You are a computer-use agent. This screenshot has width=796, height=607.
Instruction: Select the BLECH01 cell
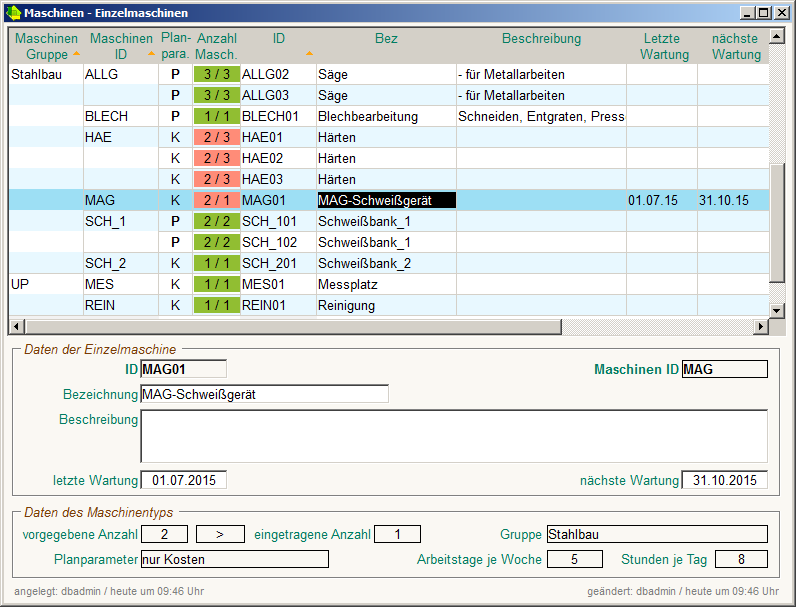pyautogui.click(x=278, y=116)
